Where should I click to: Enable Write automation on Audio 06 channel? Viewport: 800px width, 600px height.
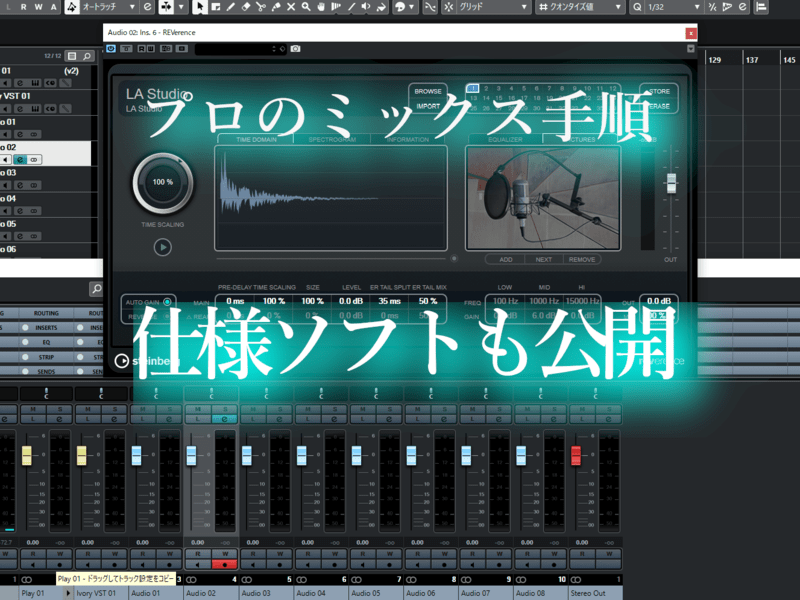pyautogui.click(x=444, y=554)
